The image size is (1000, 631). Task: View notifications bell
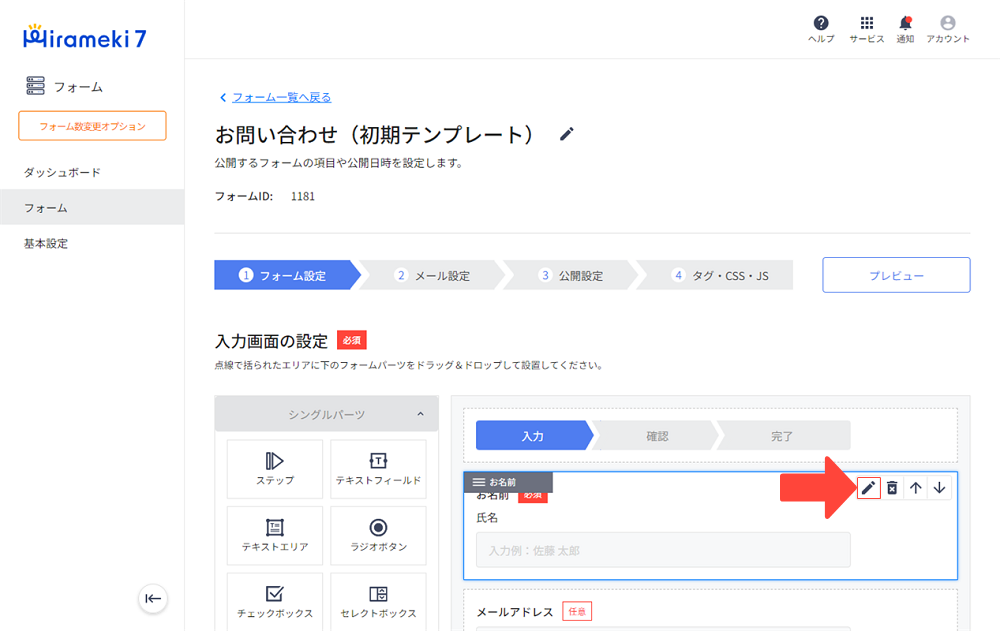[905, 29]
